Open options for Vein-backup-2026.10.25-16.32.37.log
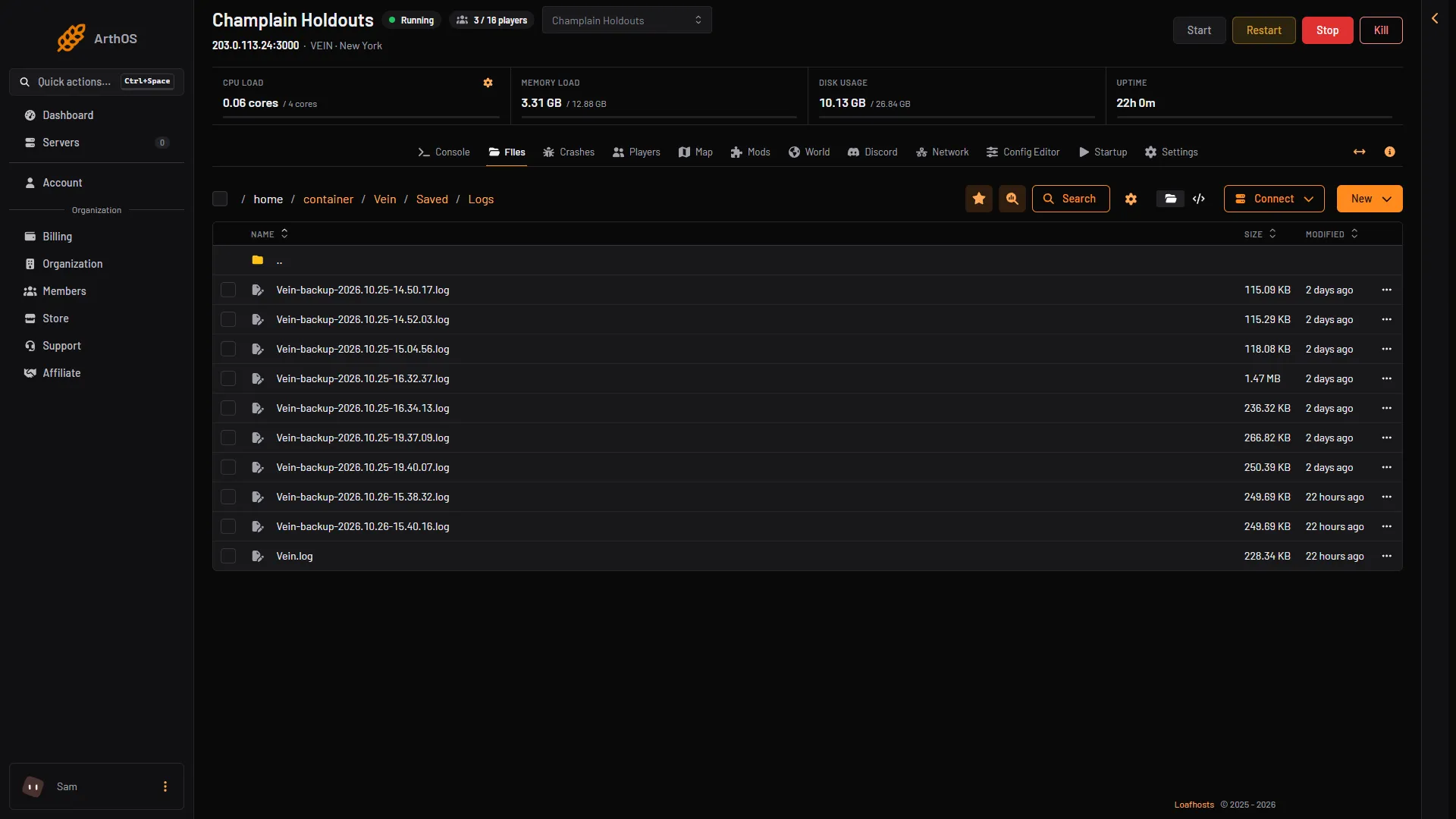 [x=1387, y=378]
